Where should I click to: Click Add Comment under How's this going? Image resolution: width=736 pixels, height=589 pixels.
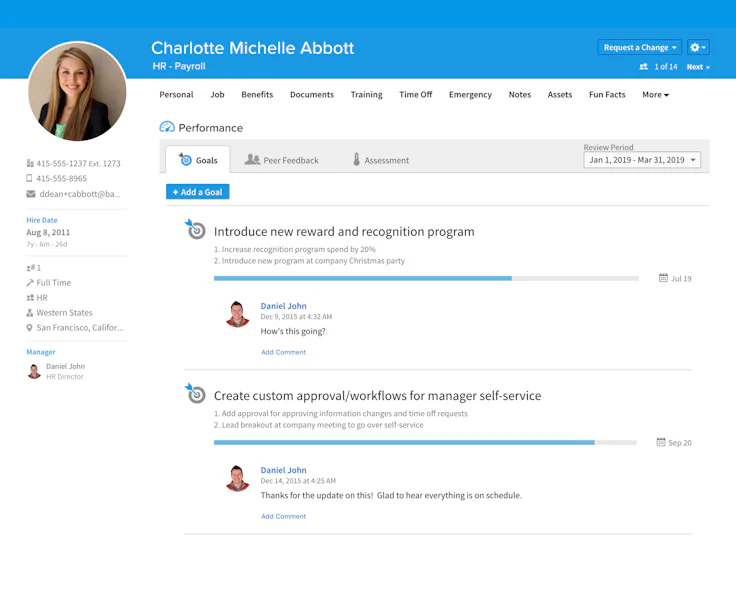(284, 352)
